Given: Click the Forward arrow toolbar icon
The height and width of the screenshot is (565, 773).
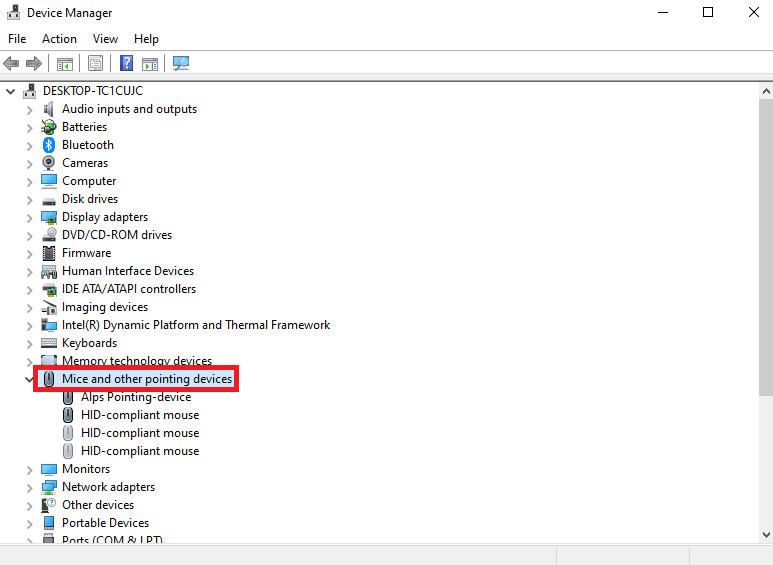Looking at the screenshot, I should tap(34, 63).
